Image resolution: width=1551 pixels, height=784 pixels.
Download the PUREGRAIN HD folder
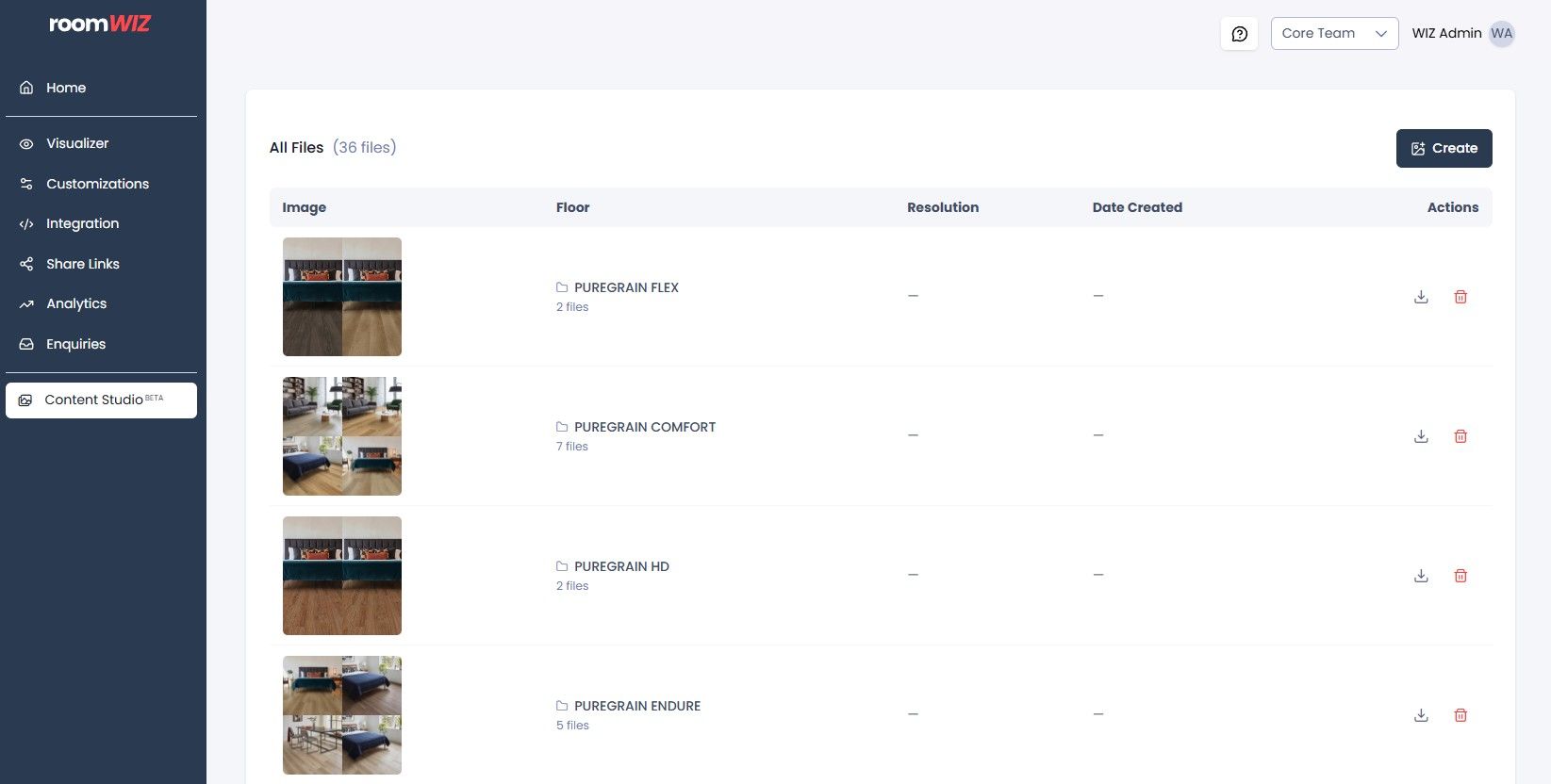[1421, 576]
